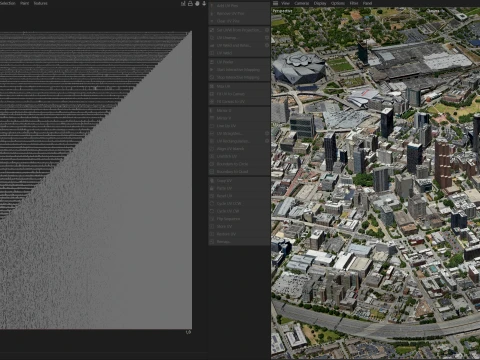The width and height of the screenshot is (480, 360).
Task: Click the Perspective viewport label
Action: (x=282, y=11)
